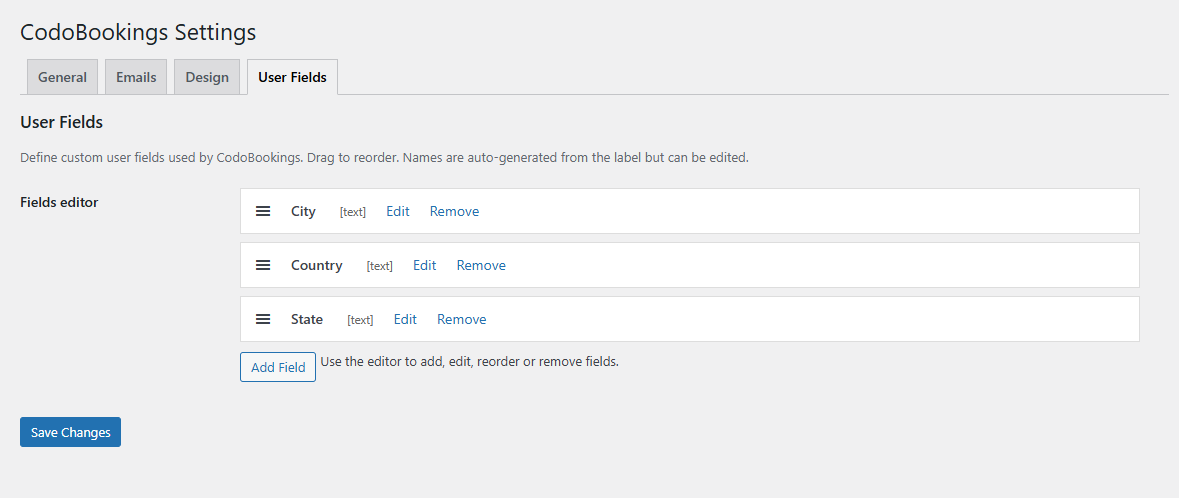Go to the Design tab

(207, 77)
